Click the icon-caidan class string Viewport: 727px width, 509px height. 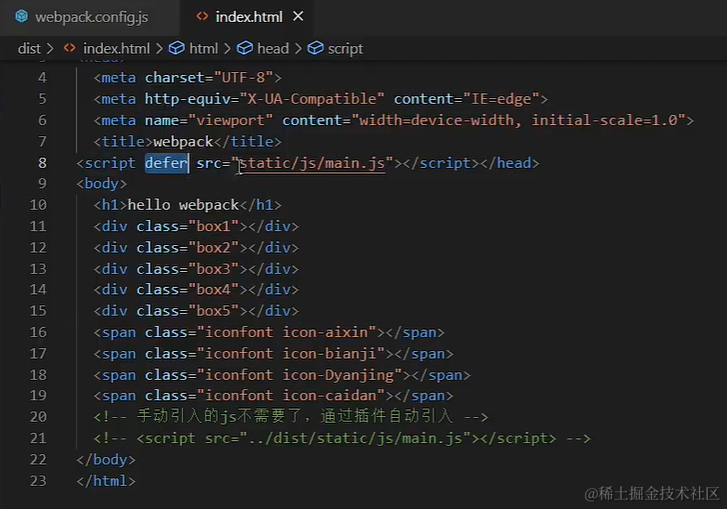[291, 396]
